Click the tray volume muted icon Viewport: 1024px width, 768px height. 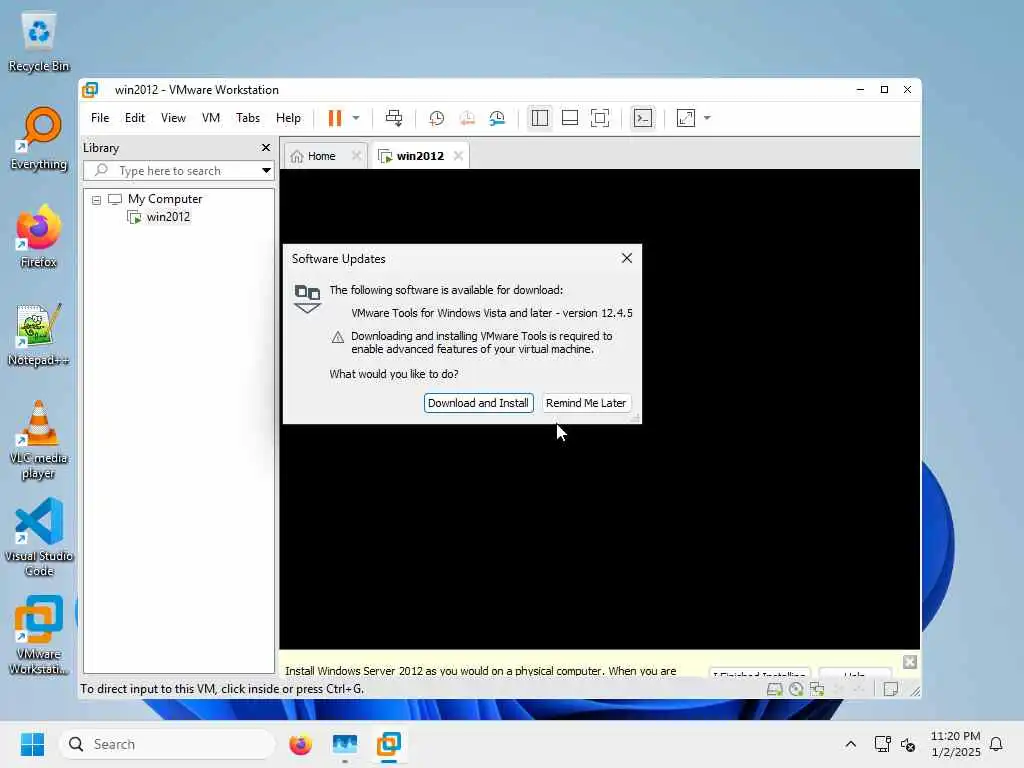pos(908,744)
